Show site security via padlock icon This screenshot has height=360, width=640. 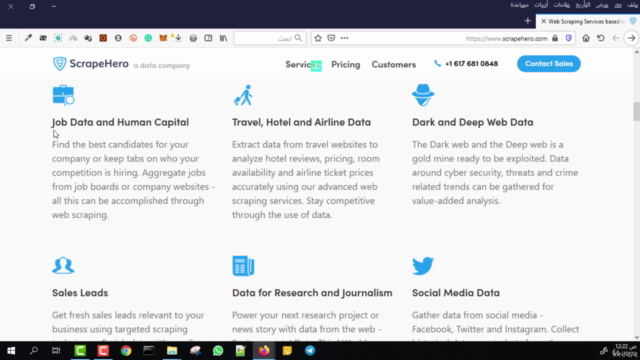tap(555, 38)
